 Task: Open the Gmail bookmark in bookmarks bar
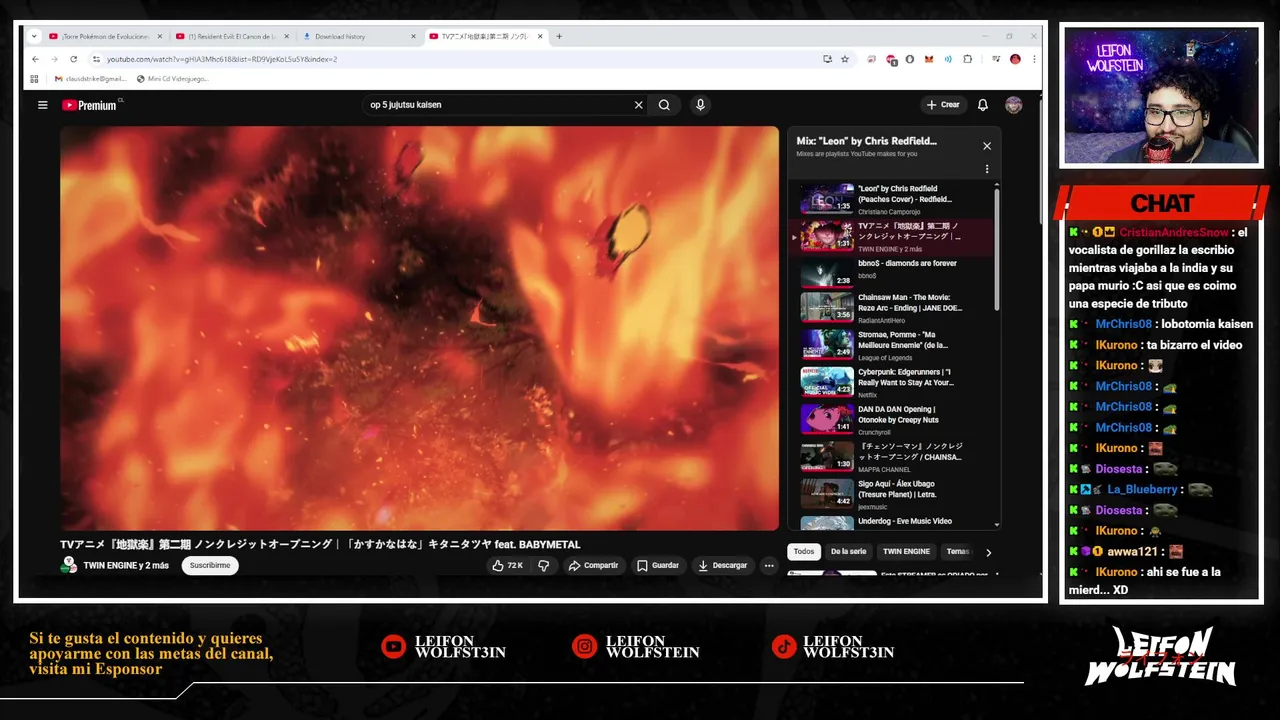pyautogui.click(x=90, y=78)
